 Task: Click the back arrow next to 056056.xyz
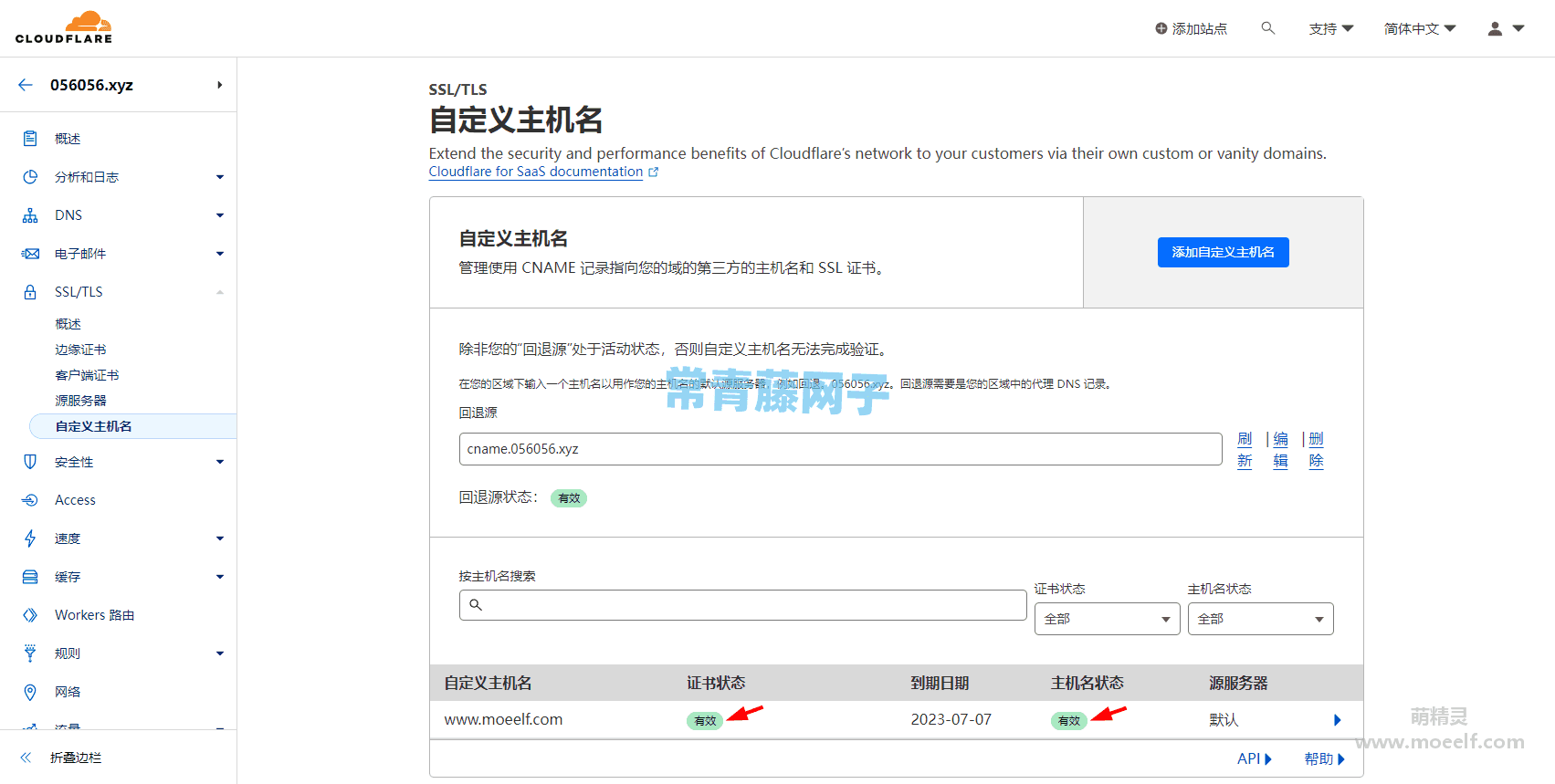coord(26,85)
